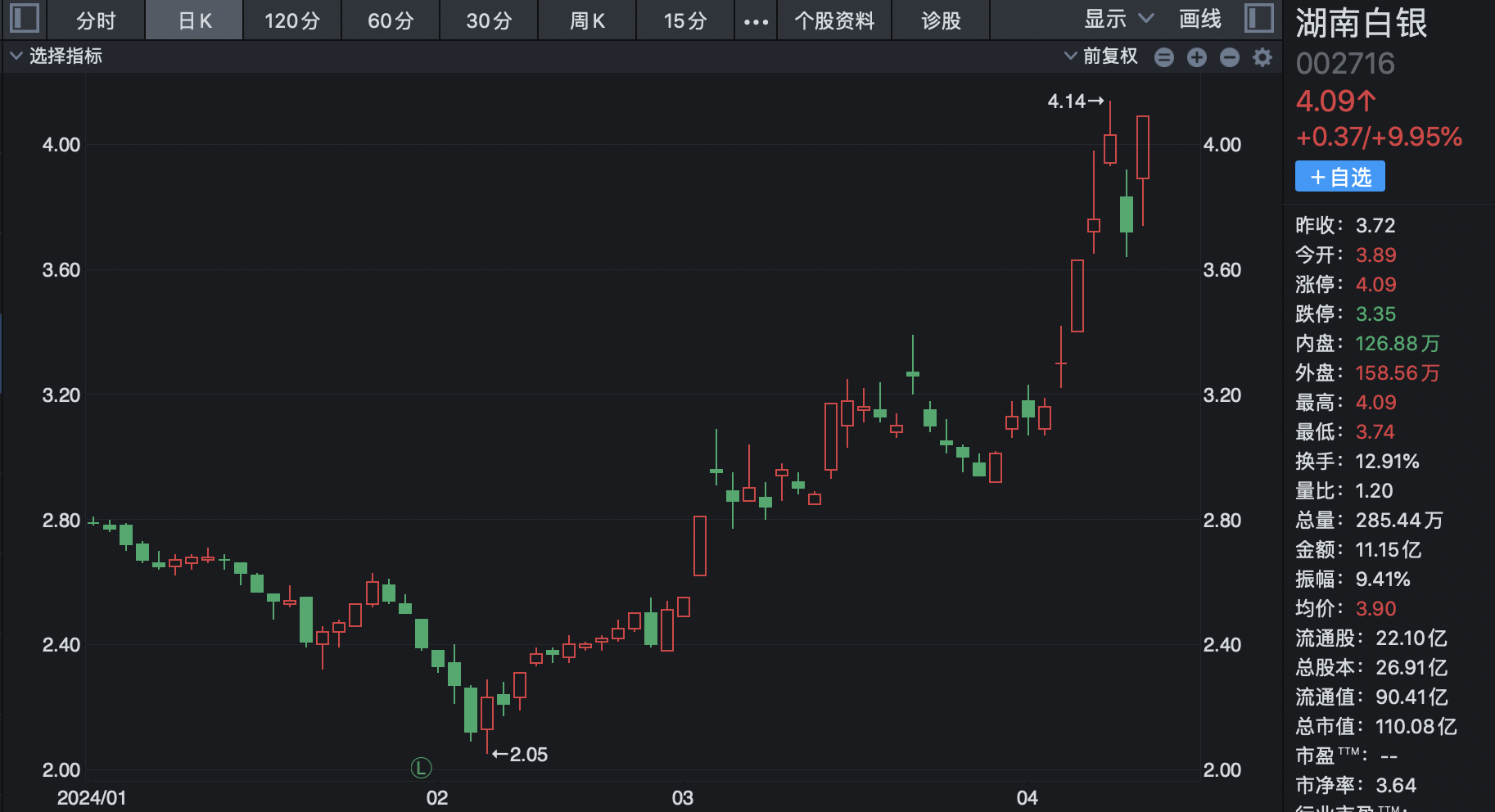Open the 诊股 stock diagnosis tab
The image size is (1495, 812).
point(941,20)
